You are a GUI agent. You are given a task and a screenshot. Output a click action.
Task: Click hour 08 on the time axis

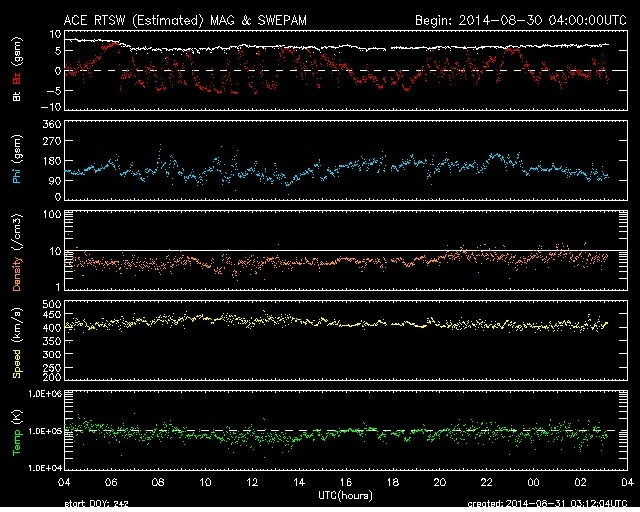click(x=160, y=481)
